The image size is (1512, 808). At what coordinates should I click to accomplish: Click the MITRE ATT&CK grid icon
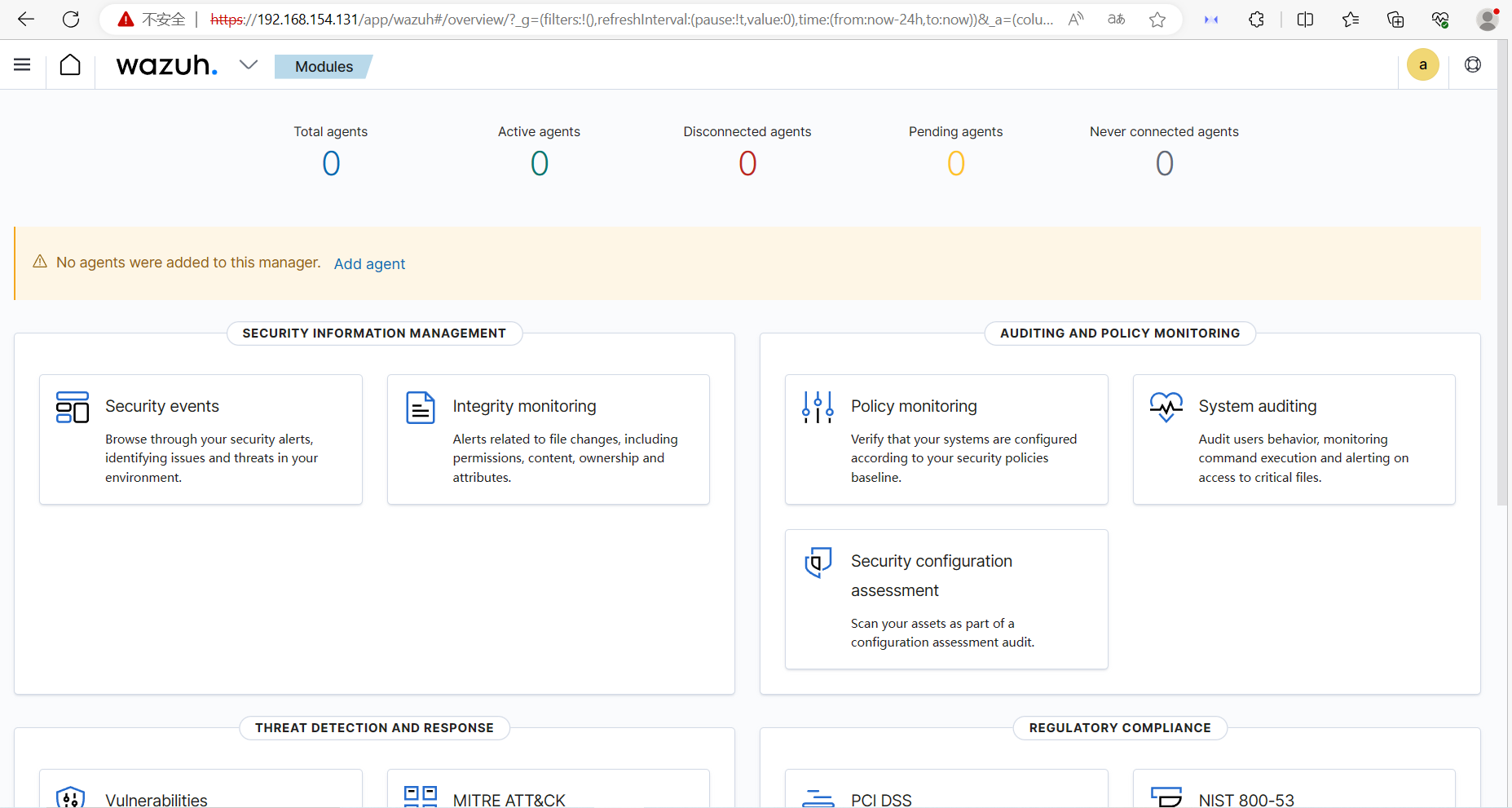[421, 797]
